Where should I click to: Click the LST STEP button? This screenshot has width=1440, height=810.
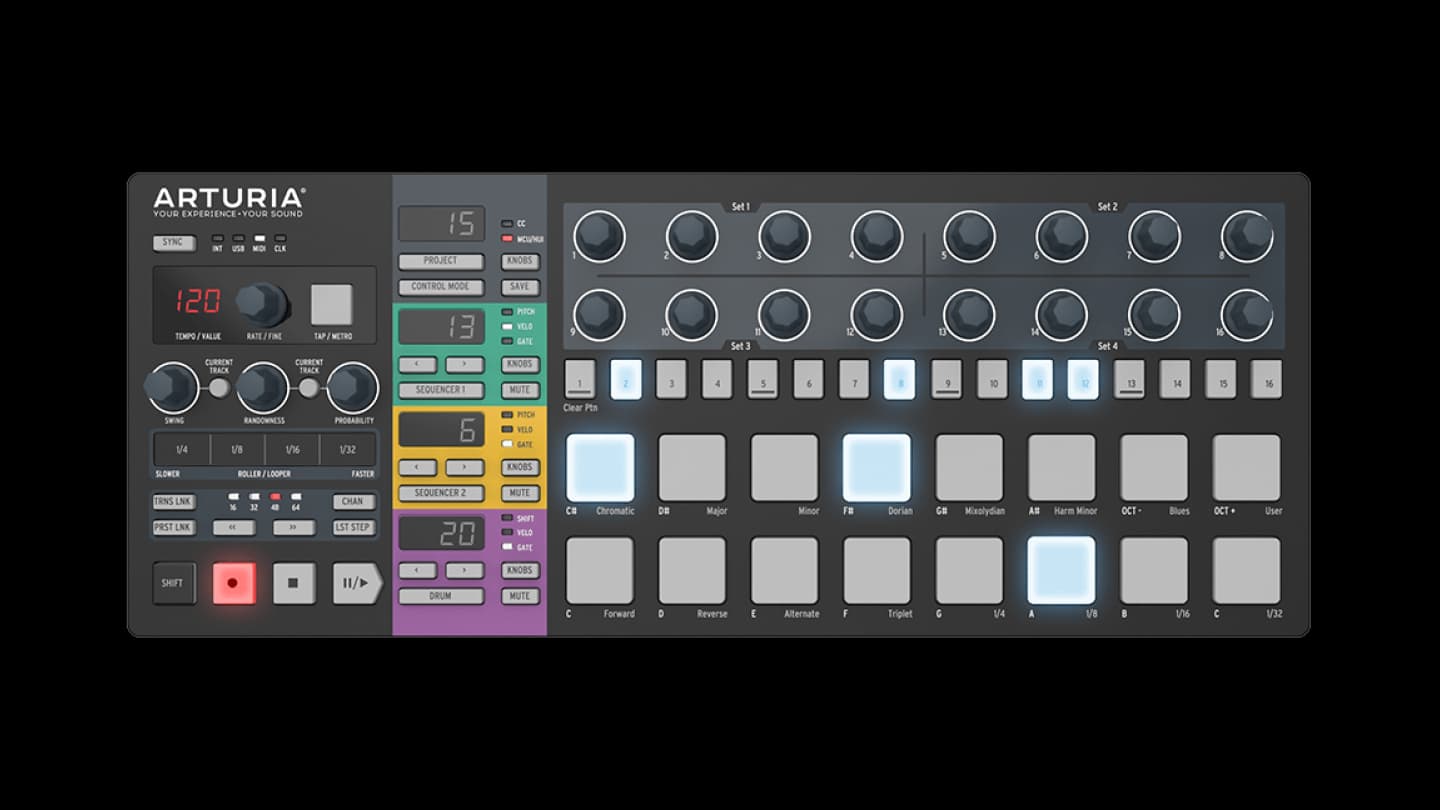[354, 528]
